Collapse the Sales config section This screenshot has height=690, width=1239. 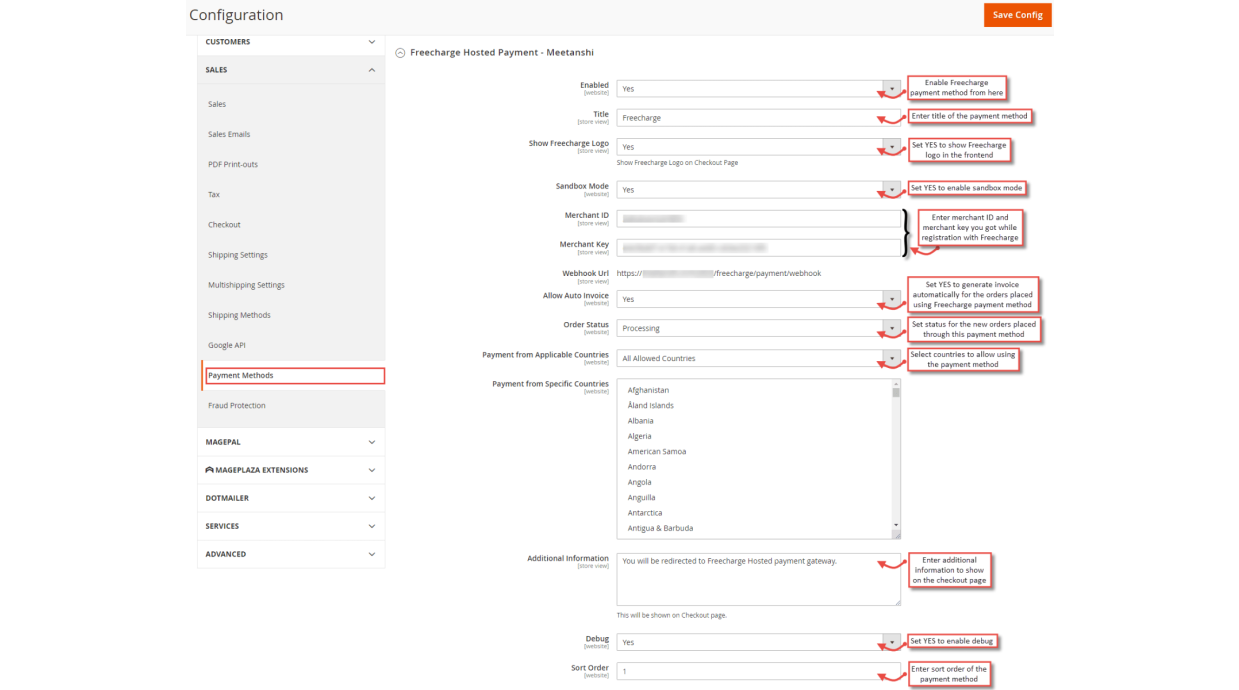pos(290,70)
